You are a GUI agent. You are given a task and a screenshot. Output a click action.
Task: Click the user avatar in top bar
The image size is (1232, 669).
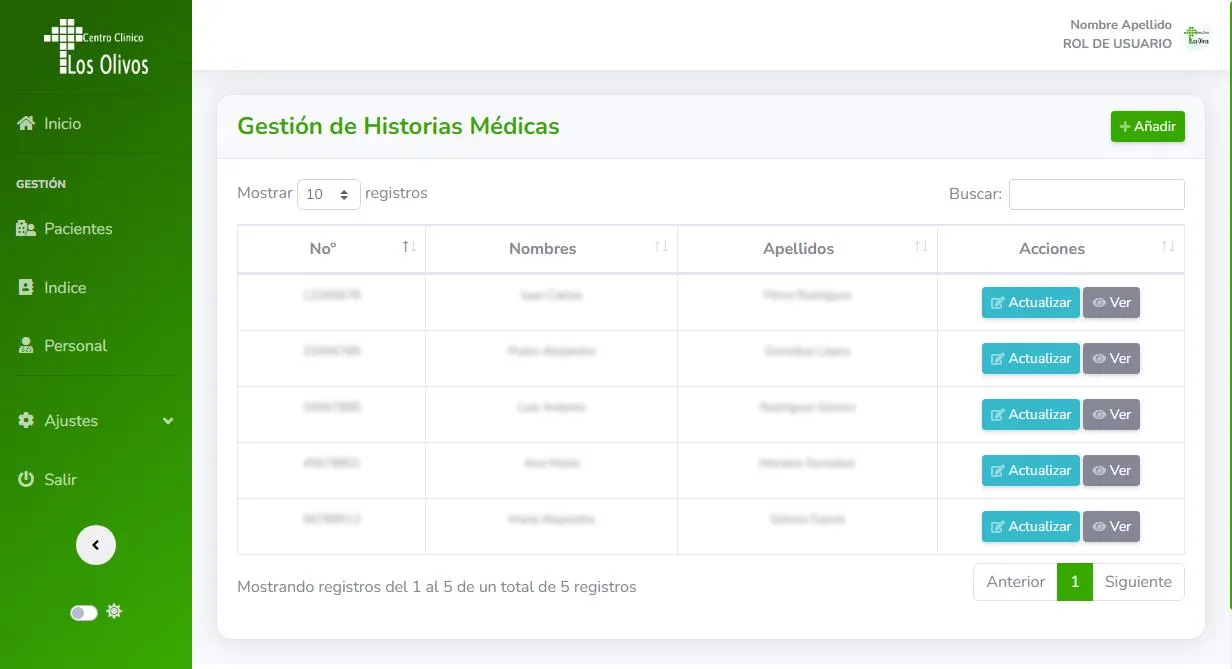1196,36
